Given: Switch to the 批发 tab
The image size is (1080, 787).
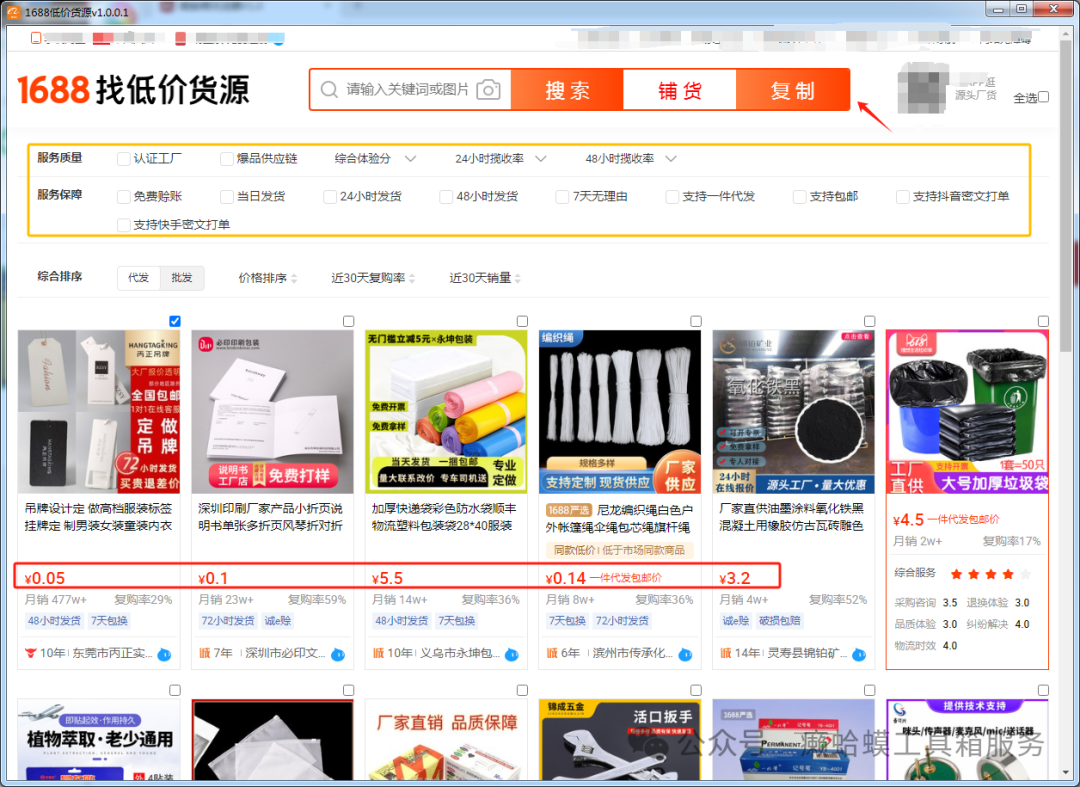Looking at the screenshot, I should point(182,277).
